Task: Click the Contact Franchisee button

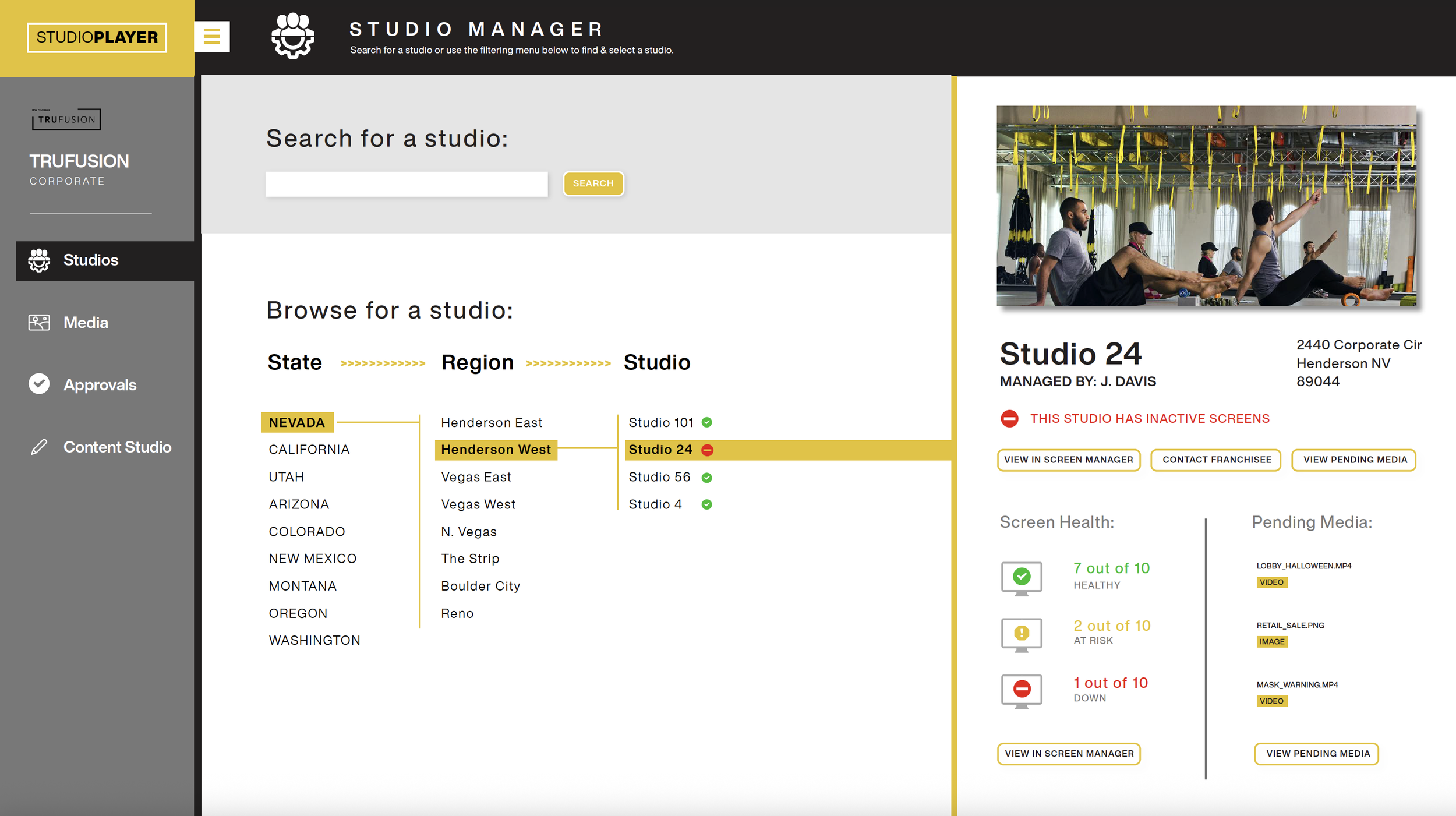Action: 1216,460
